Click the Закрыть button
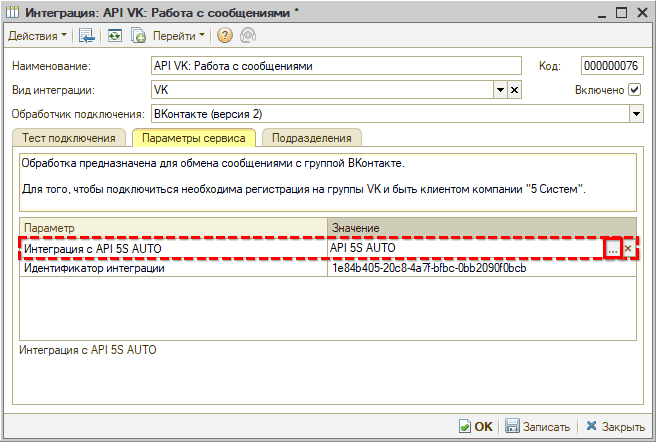Image resolution: width=656 pixels, height=442 pixels. coord(615,426)
